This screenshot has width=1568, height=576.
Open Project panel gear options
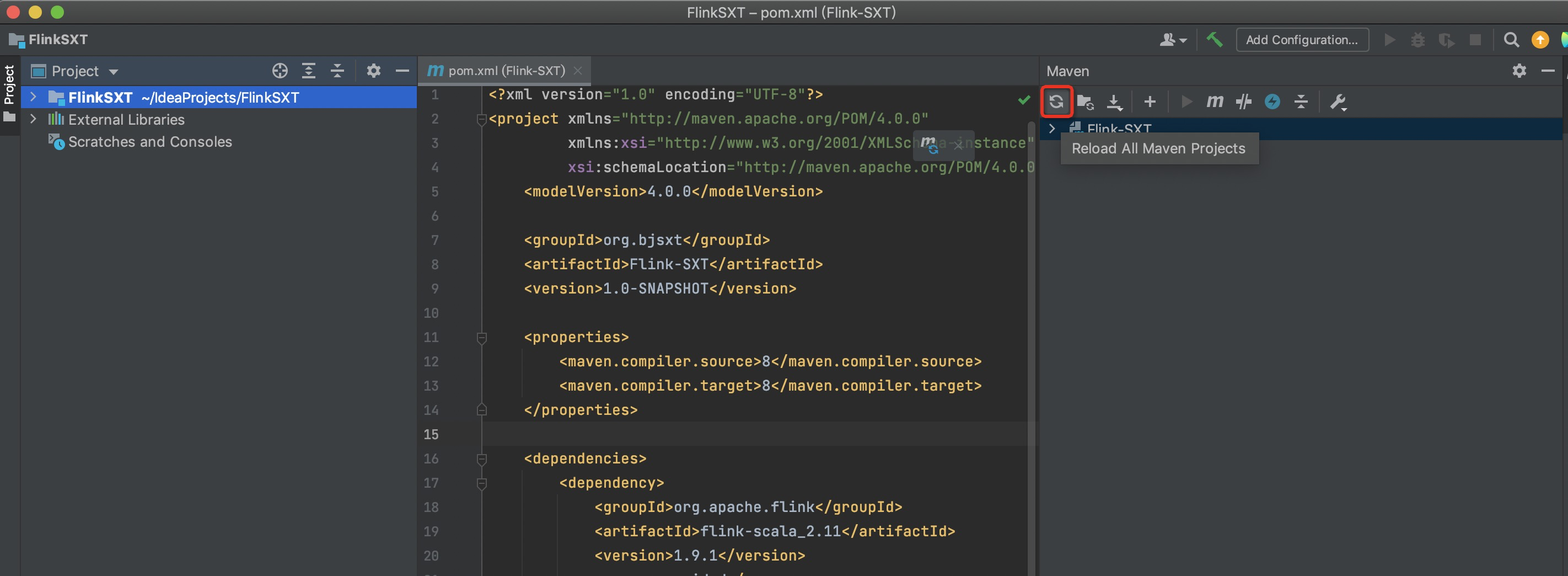click(x=373, y=71)
